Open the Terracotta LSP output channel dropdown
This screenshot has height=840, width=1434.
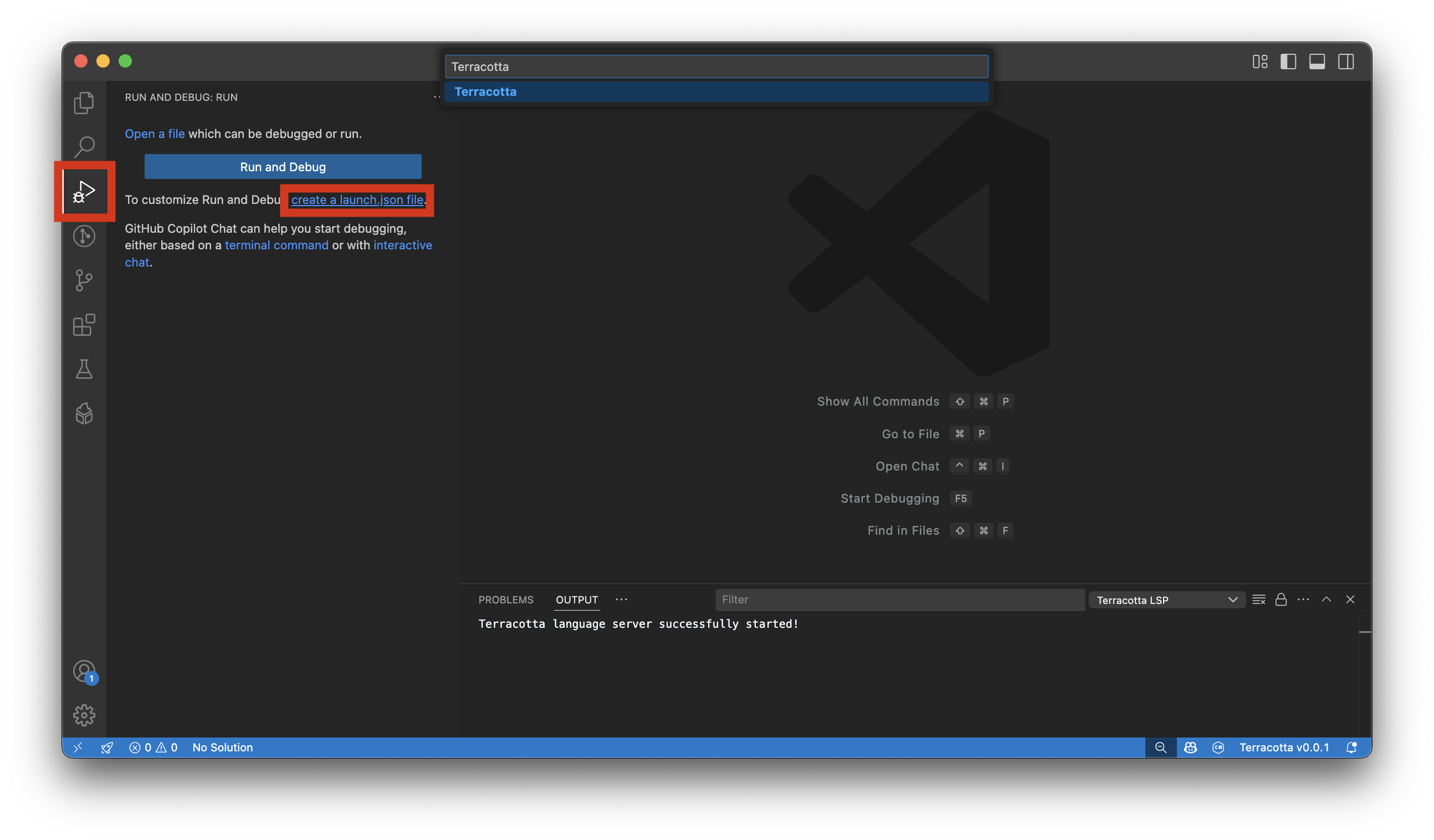click(x=1166, y=600)
